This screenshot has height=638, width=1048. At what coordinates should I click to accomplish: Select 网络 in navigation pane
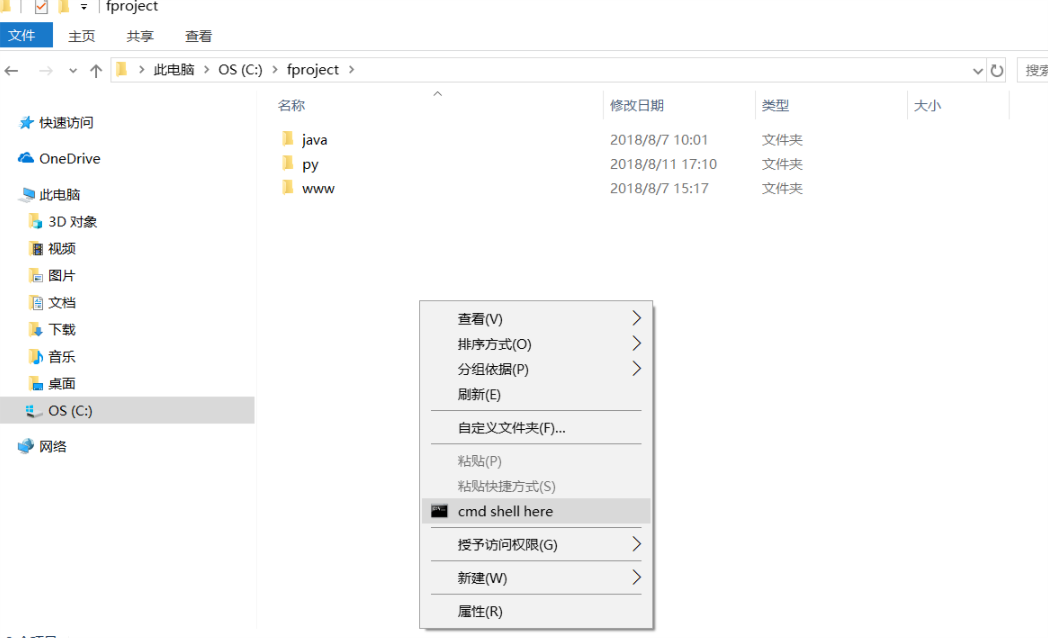click(x=53, y=446)
